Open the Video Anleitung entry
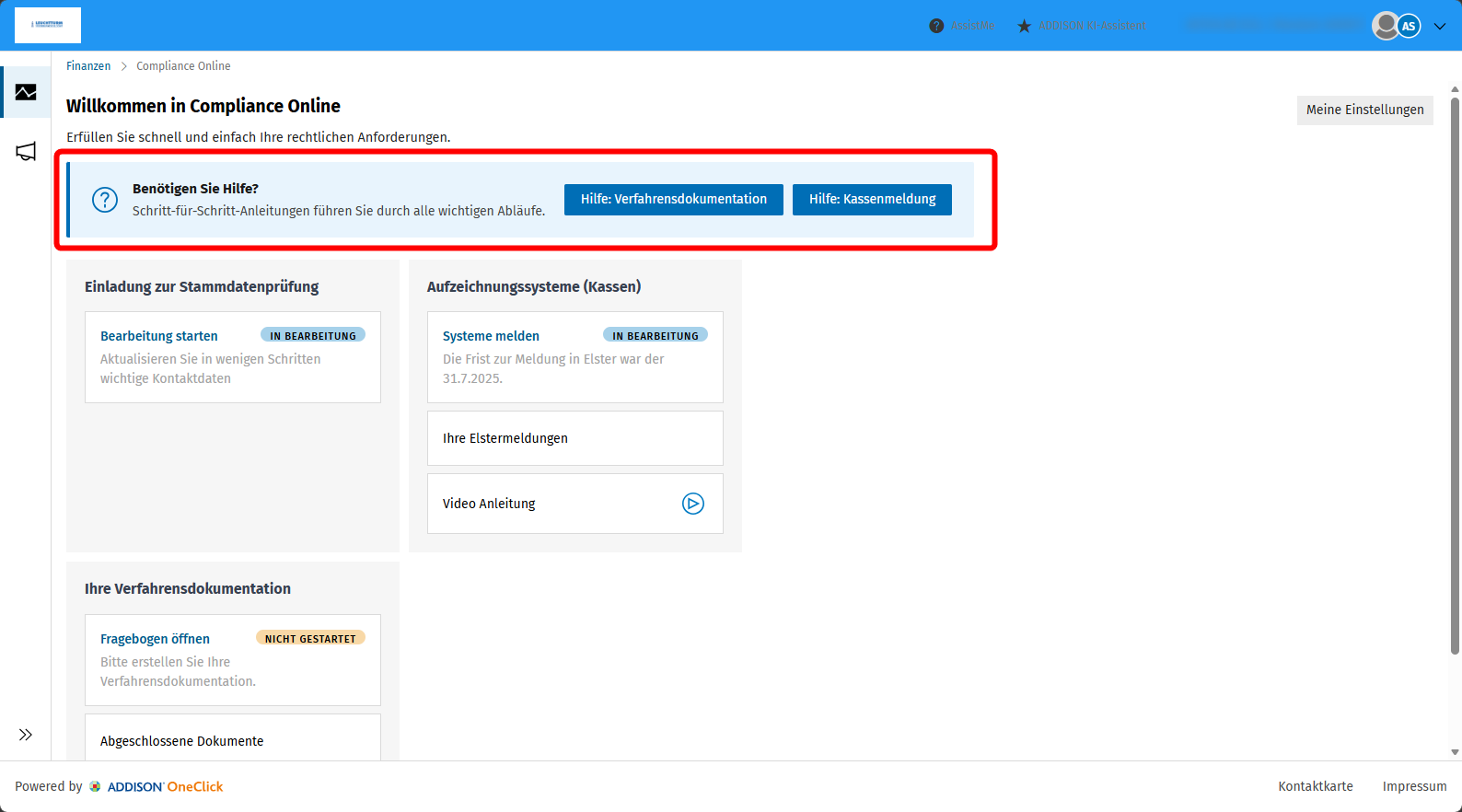 point(575,504)
